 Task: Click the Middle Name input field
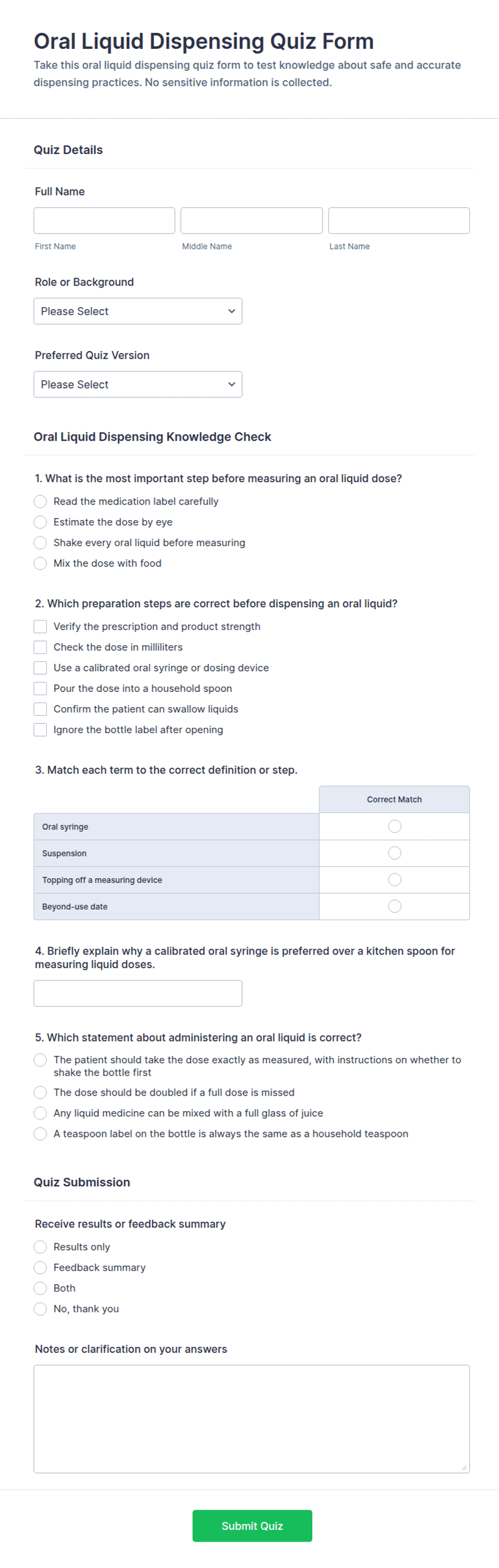[251, 220]
